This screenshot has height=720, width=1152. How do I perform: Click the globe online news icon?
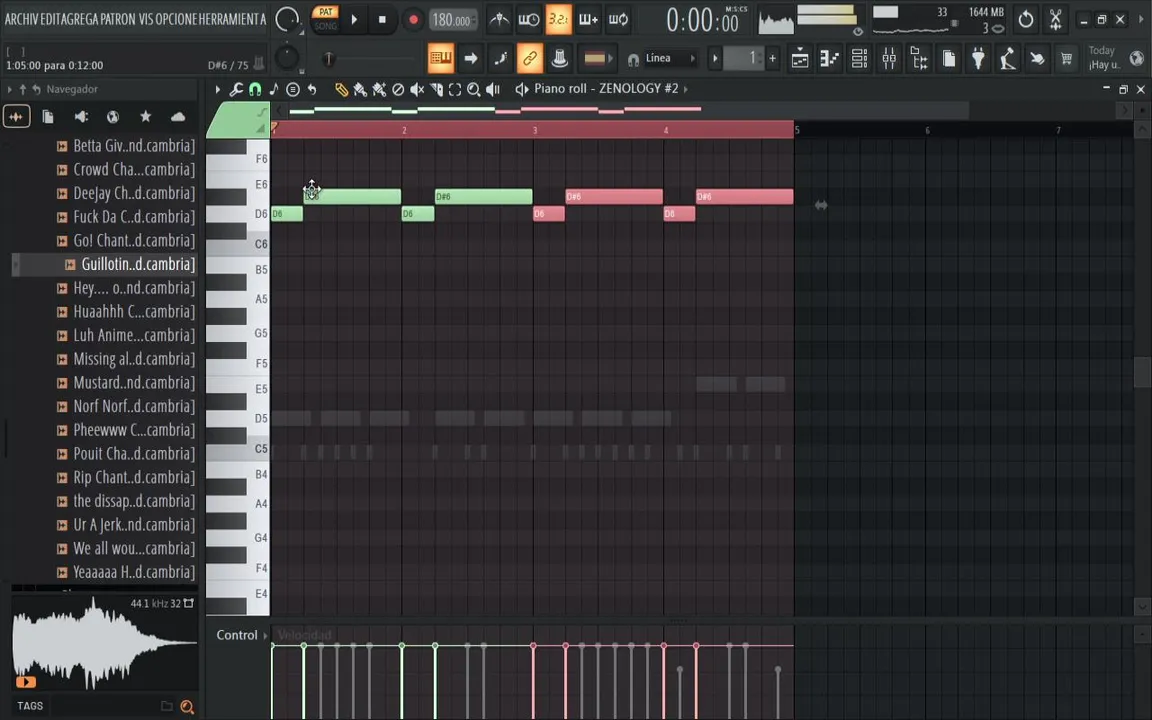pyautogui.click(x=1137, y=59)
